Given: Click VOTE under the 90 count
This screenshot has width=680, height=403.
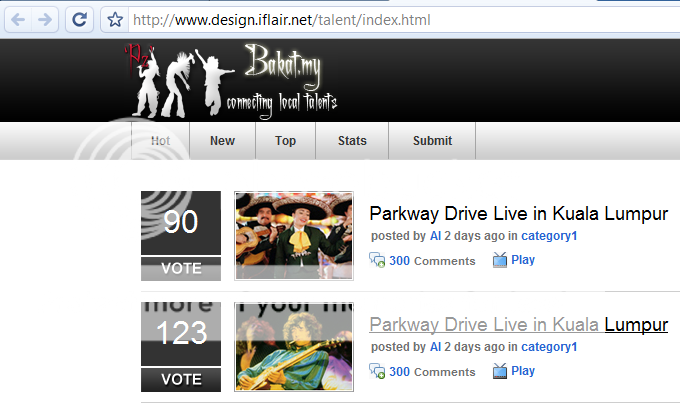Looking at the screenshot, I should click(181, 269).
